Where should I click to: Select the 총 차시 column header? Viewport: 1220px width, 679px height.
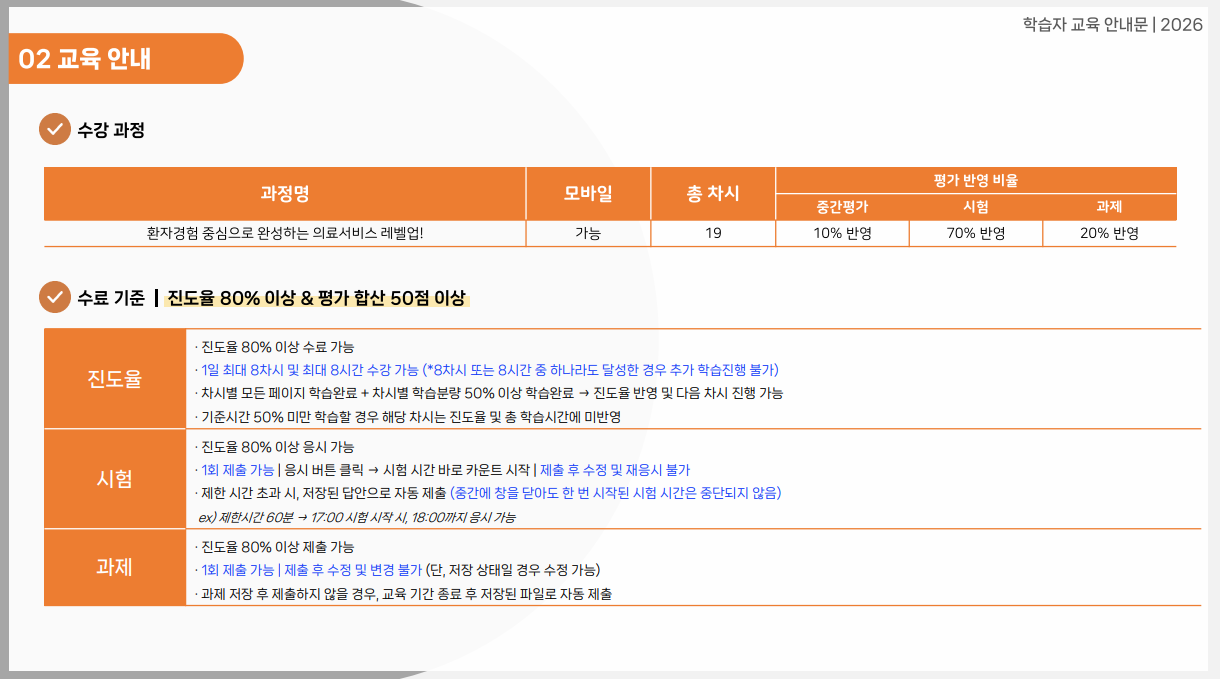712,193
